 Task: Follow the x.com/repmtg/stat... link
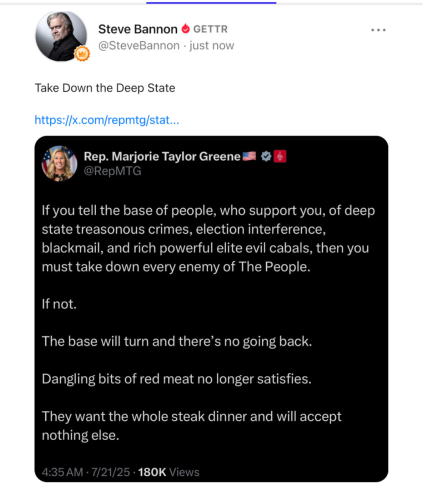pyautogui.click(x=107, y=120)
